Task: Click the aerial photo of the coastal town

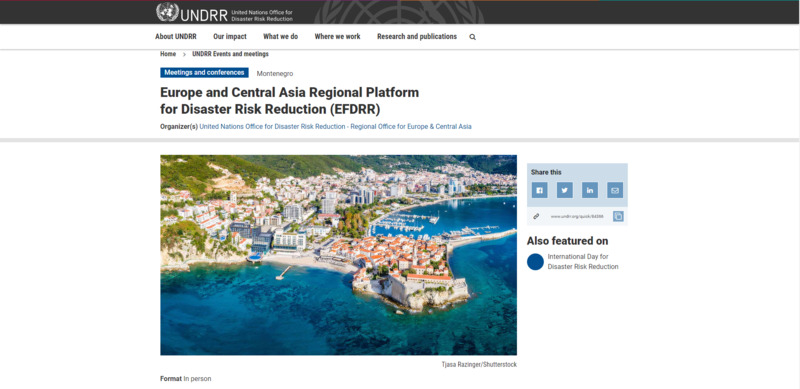Action: tap(338, 255)
